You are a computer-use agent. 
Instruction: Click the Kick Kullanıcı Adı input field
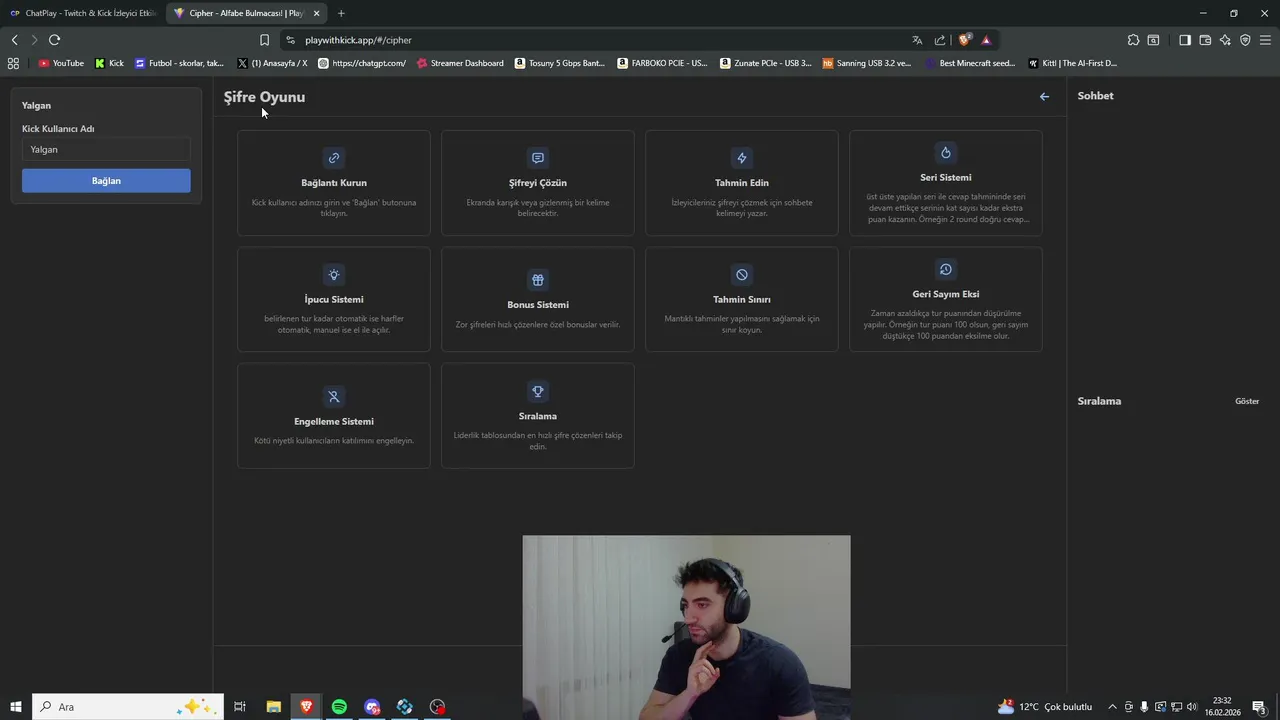106,149
